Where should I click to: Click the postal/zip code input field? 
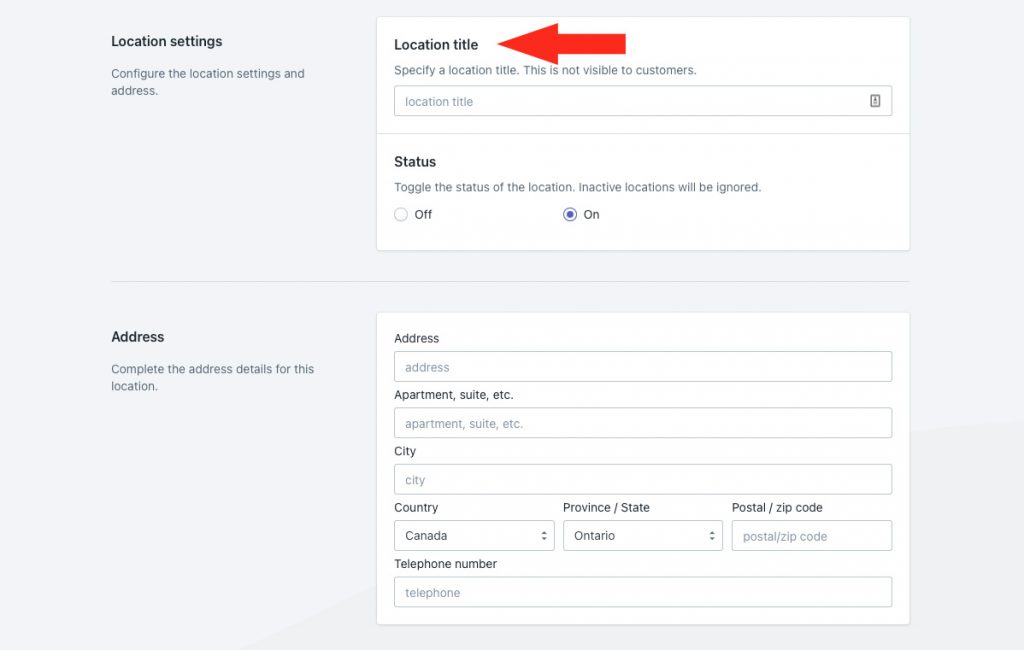click(812, 536)
